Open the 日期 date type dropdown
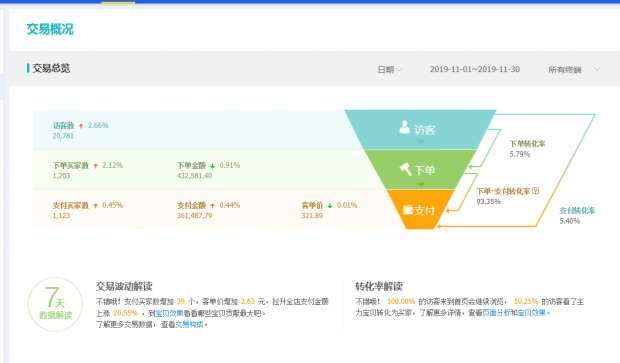 pos(390,70)
